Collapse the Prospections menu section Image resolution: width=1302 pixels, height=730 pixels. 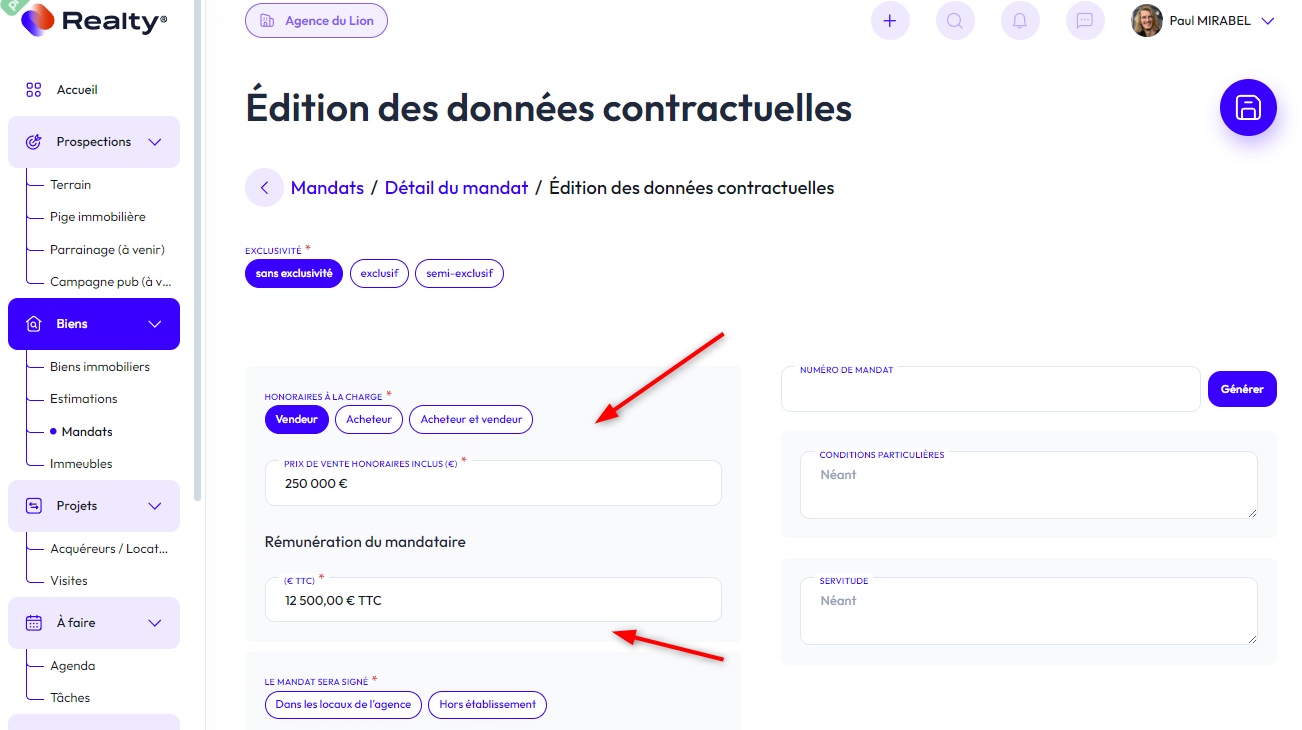pos(155,142)
